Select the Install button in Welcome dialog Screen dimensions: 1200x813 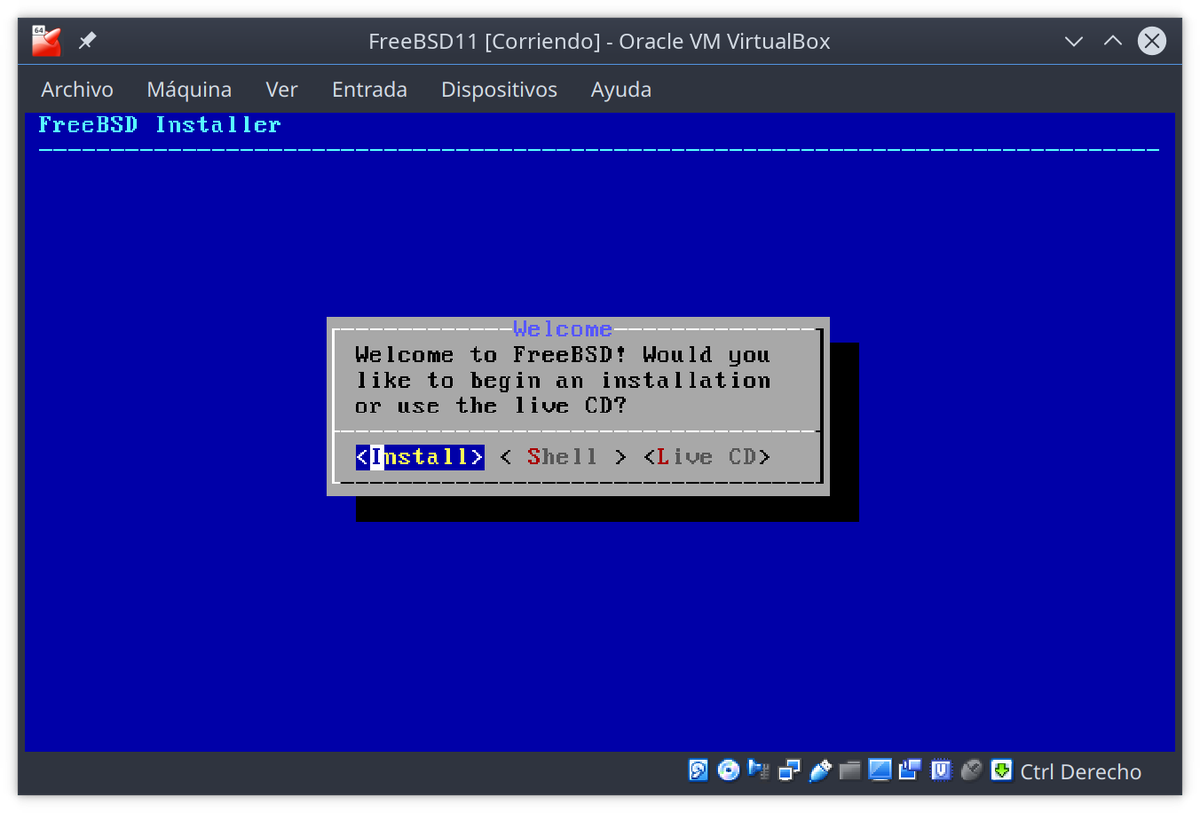pyautogui.click(x=420, y=457)
